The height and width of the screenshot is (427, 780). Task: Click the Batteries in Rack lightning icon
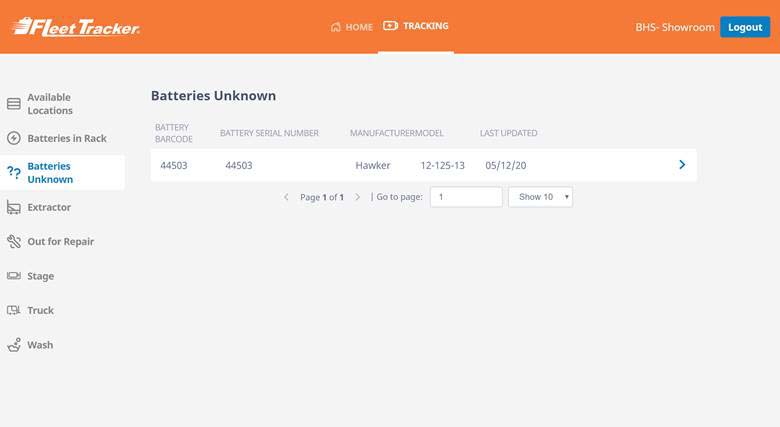pyautogui.click(x=14, y=138)
